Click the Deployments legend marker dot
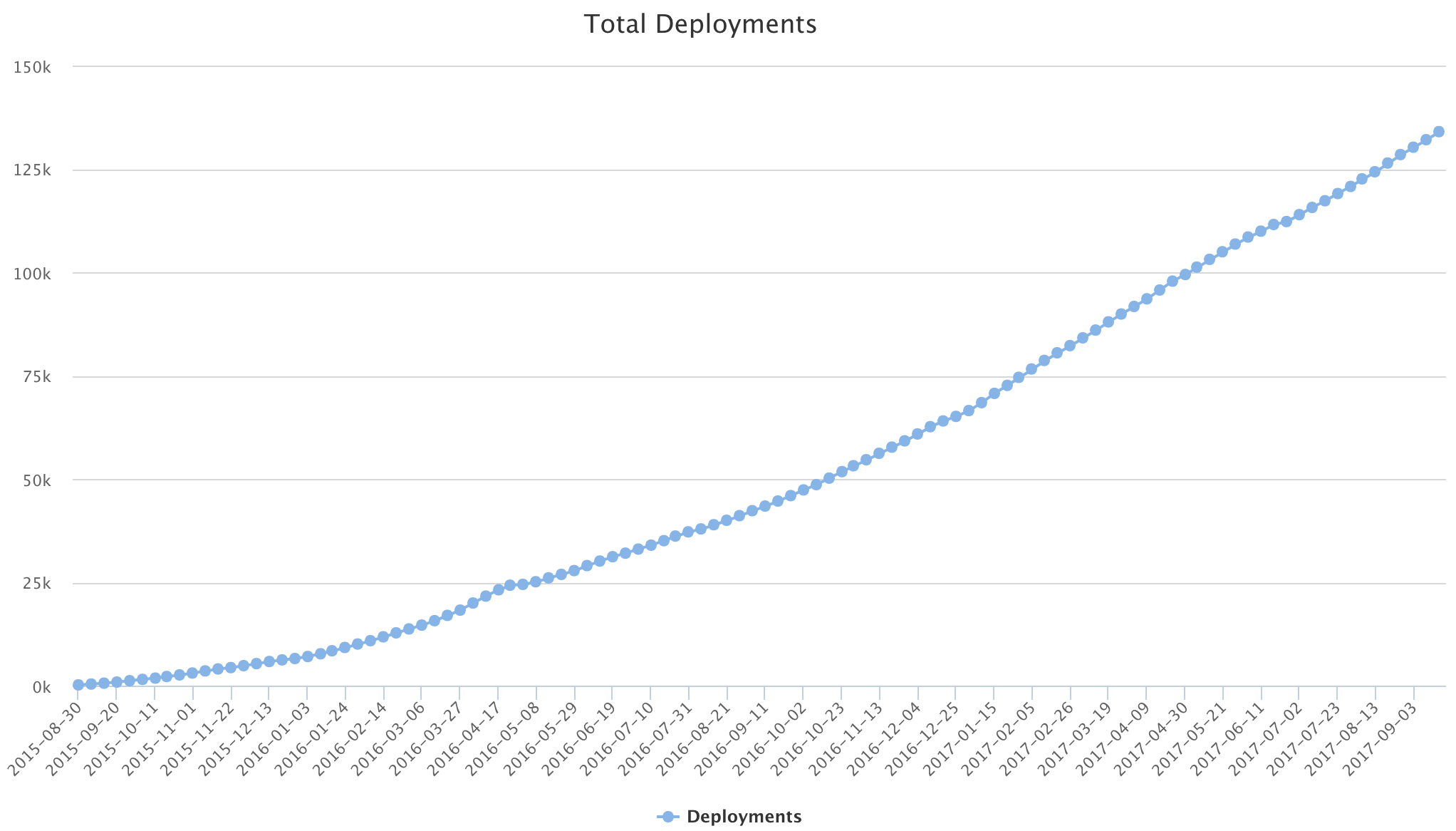Screen dimensions: 1456x831 point(667,817)
